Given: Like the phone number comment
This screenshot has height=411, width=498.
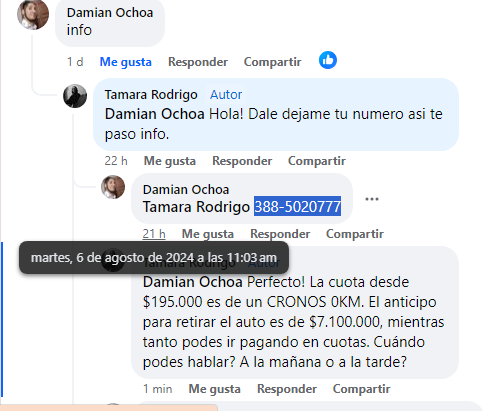Looking at the screenshot, I should pos(208,234).
